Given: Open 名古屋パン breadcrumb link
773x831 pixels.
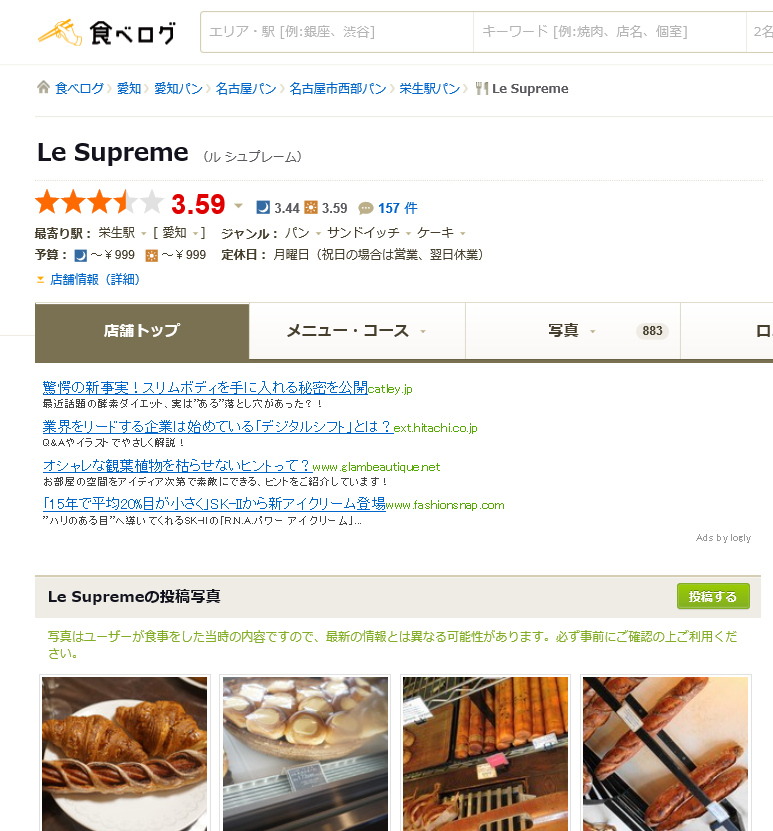Looking at the screenshot, I should coord(246,89).
